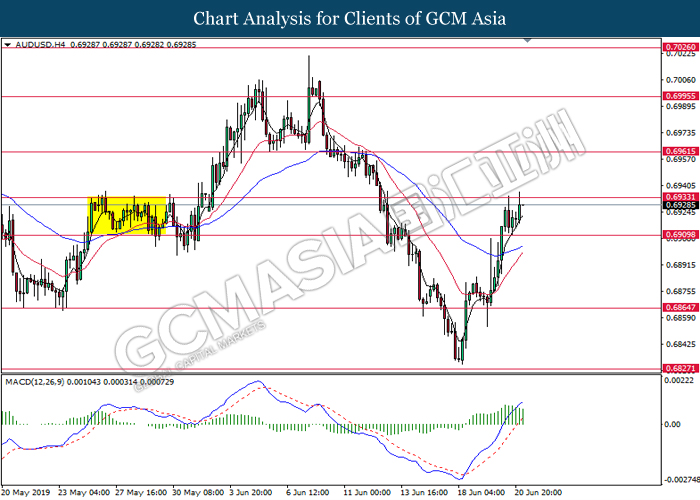Click the small triangle before AUDUSD.H4
700x500 pixels.
[x=7, y=45]
